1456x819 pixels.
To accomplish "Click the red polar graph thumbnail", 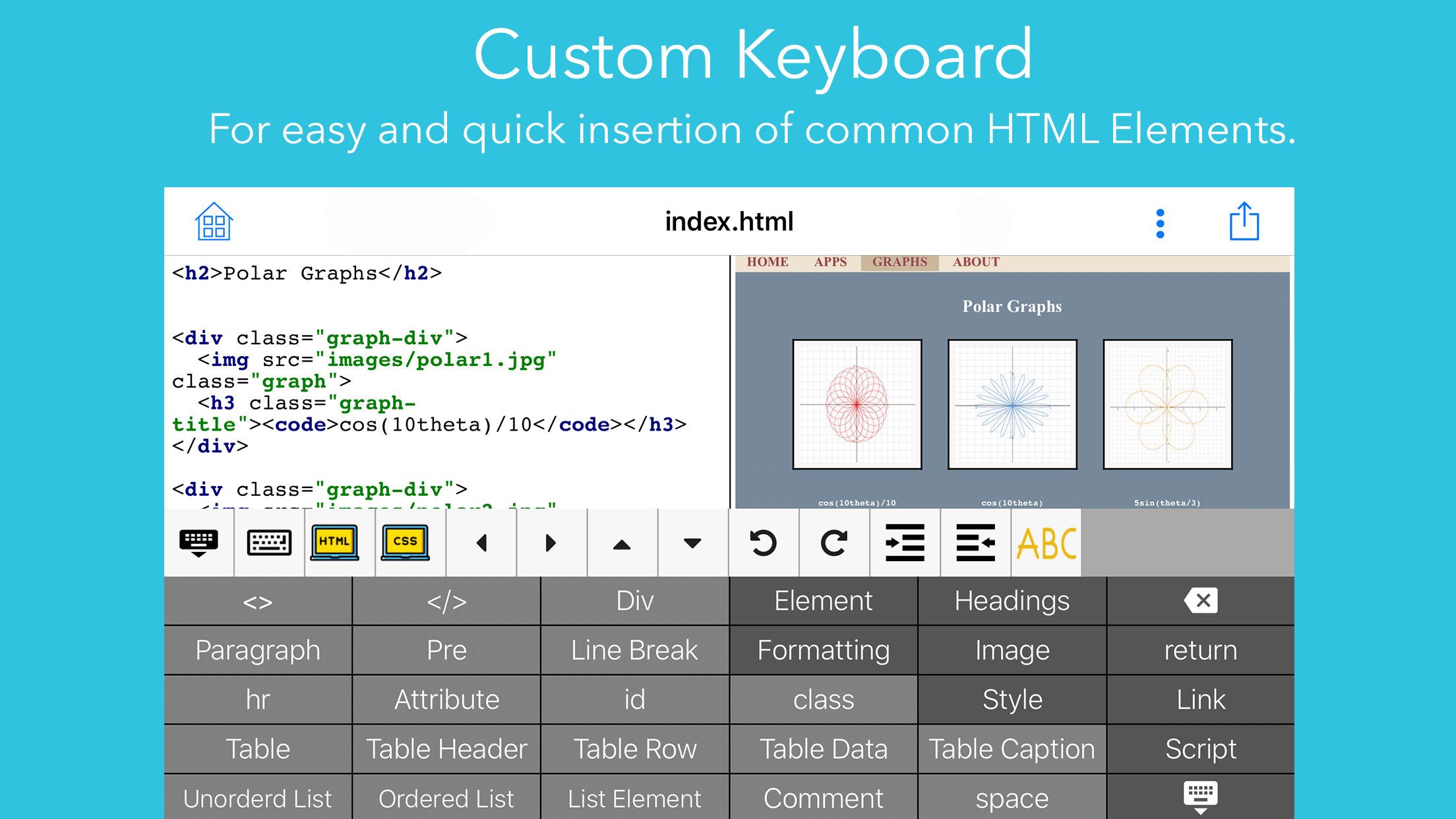I will tap(857, 404).
